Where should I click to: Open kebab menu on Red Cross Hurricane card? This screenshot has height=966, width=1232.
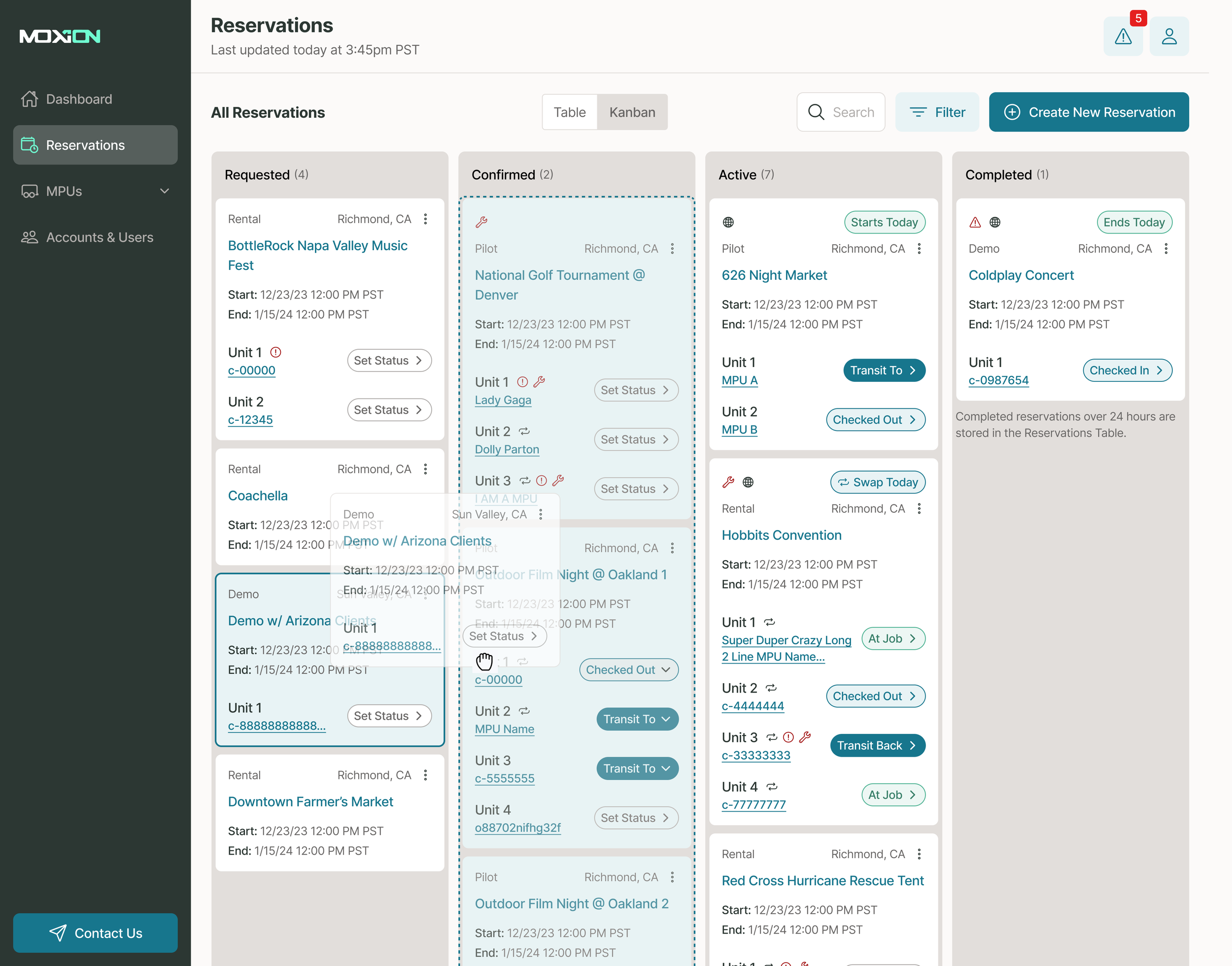tap(919, 854)
